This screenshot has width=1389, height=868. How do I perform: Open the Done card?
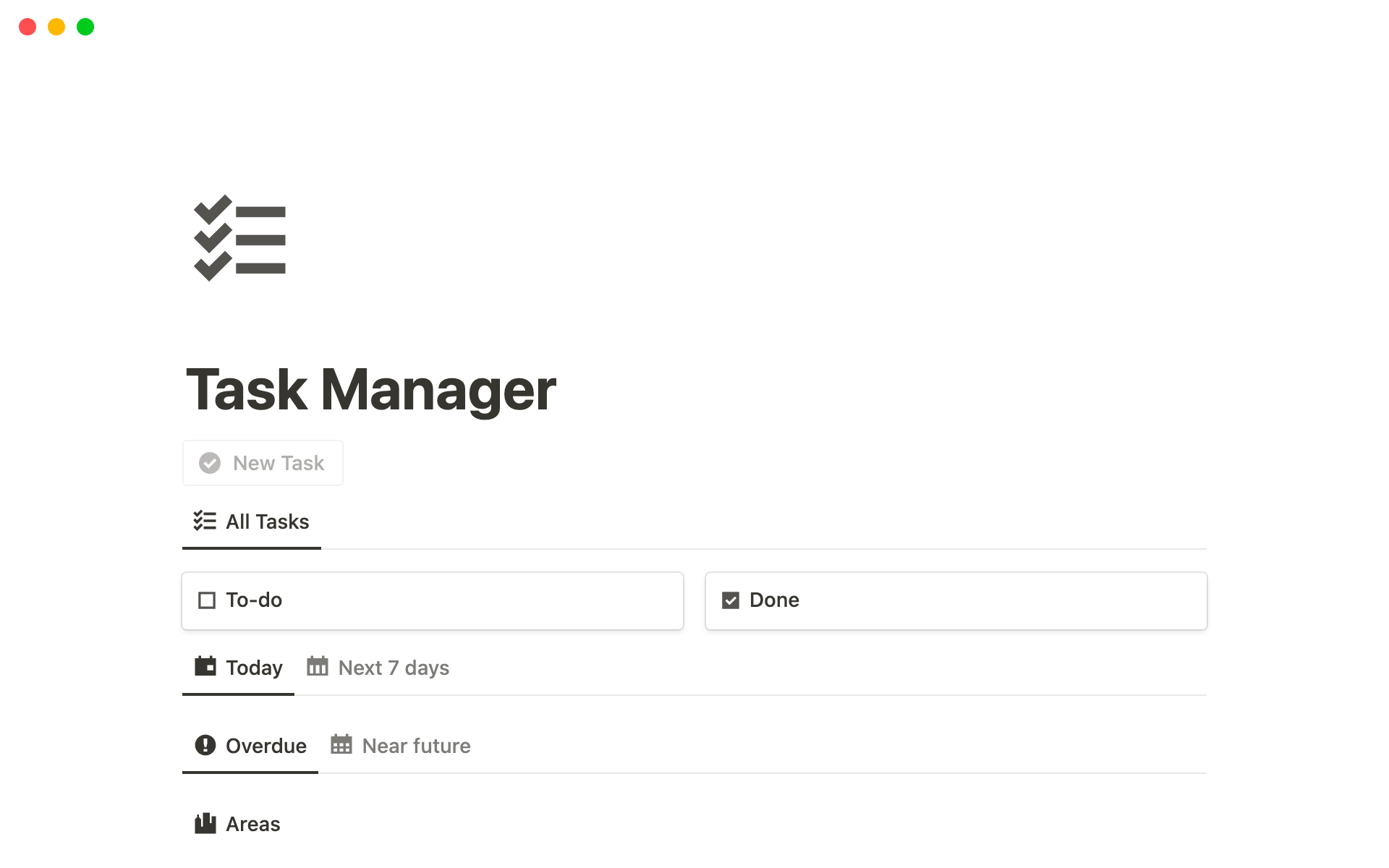(x=956, y=601)
